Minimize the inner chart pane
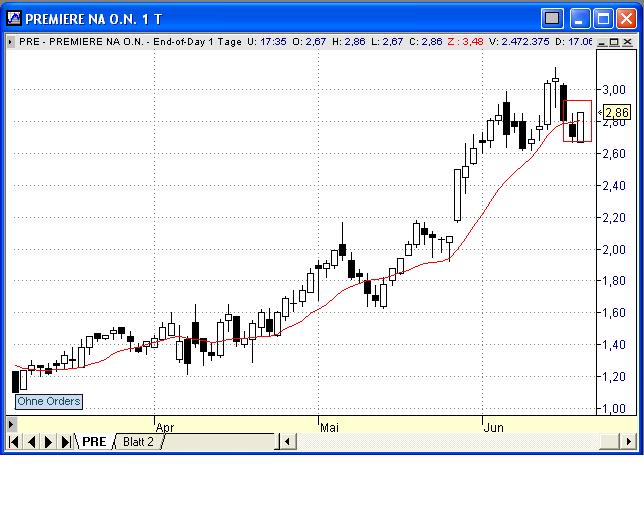Screen dimensions: 644x512 [x=602, y=42]
